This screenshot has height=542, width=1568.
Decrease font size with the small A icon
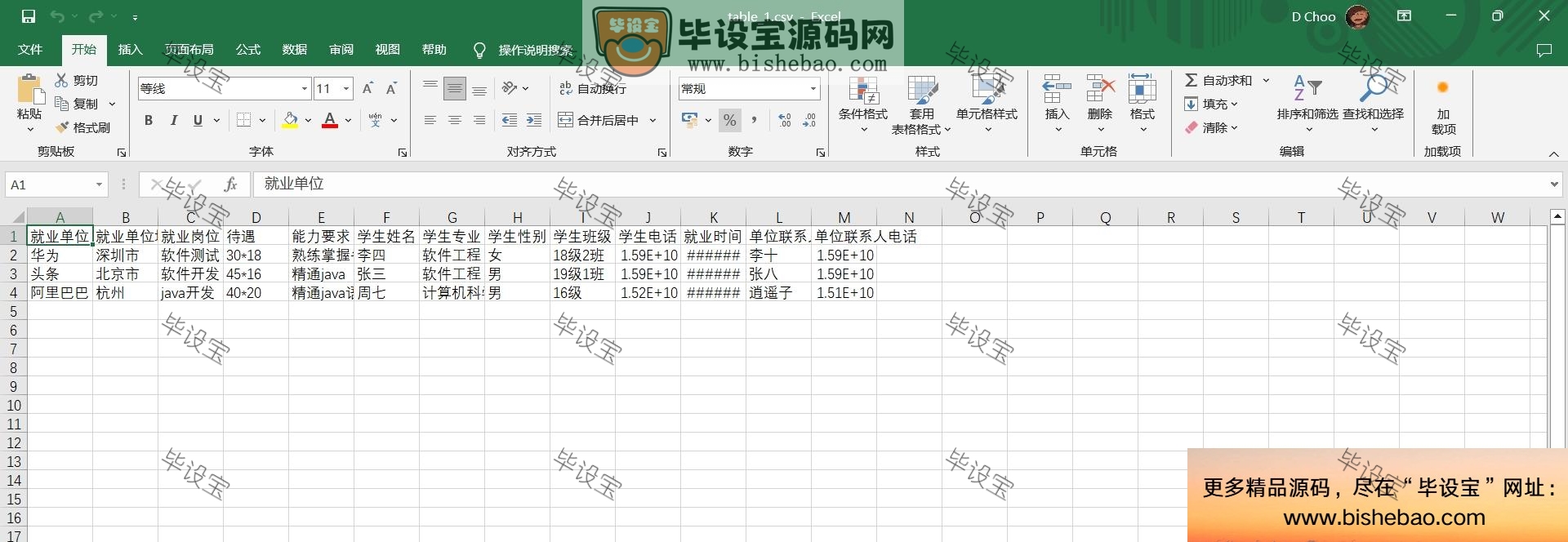point(391,88)
